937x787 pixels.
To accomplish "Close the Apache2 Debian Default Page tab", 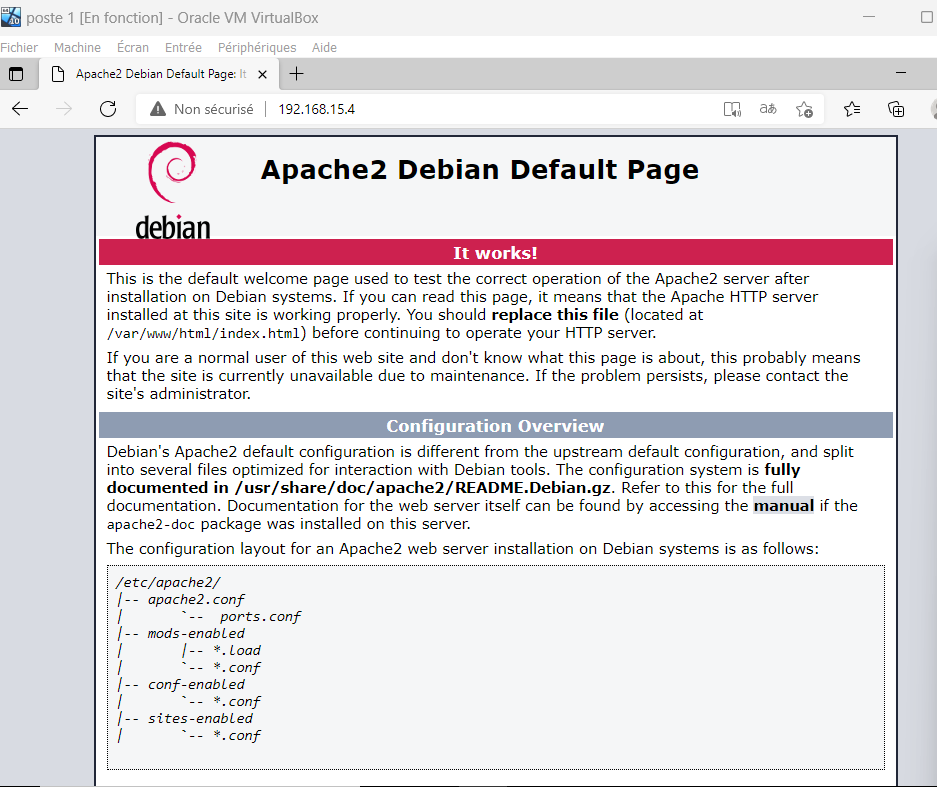I will pyautogui.click(x=263, y=74).
